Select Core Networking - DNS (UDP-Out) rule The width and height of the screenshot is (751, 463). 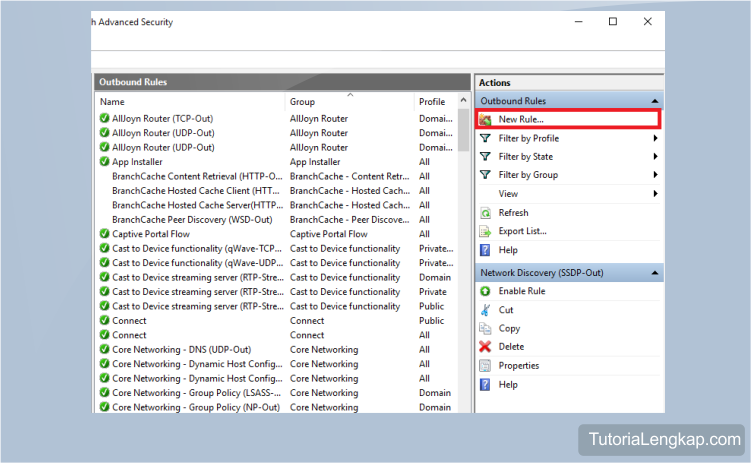click(x=276, y=349)
